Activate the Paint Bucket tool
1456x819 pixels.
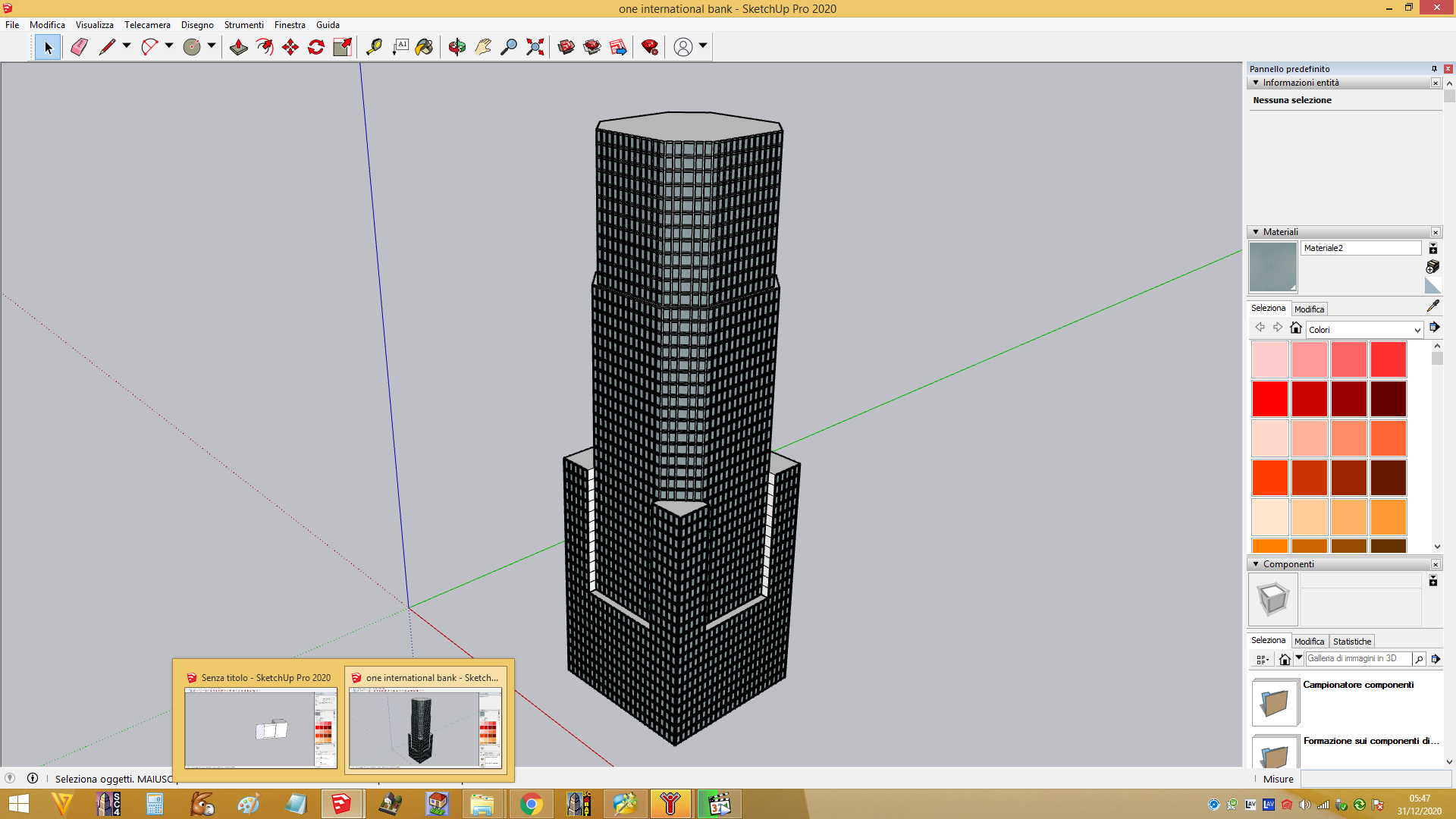(x=425, y=47)
